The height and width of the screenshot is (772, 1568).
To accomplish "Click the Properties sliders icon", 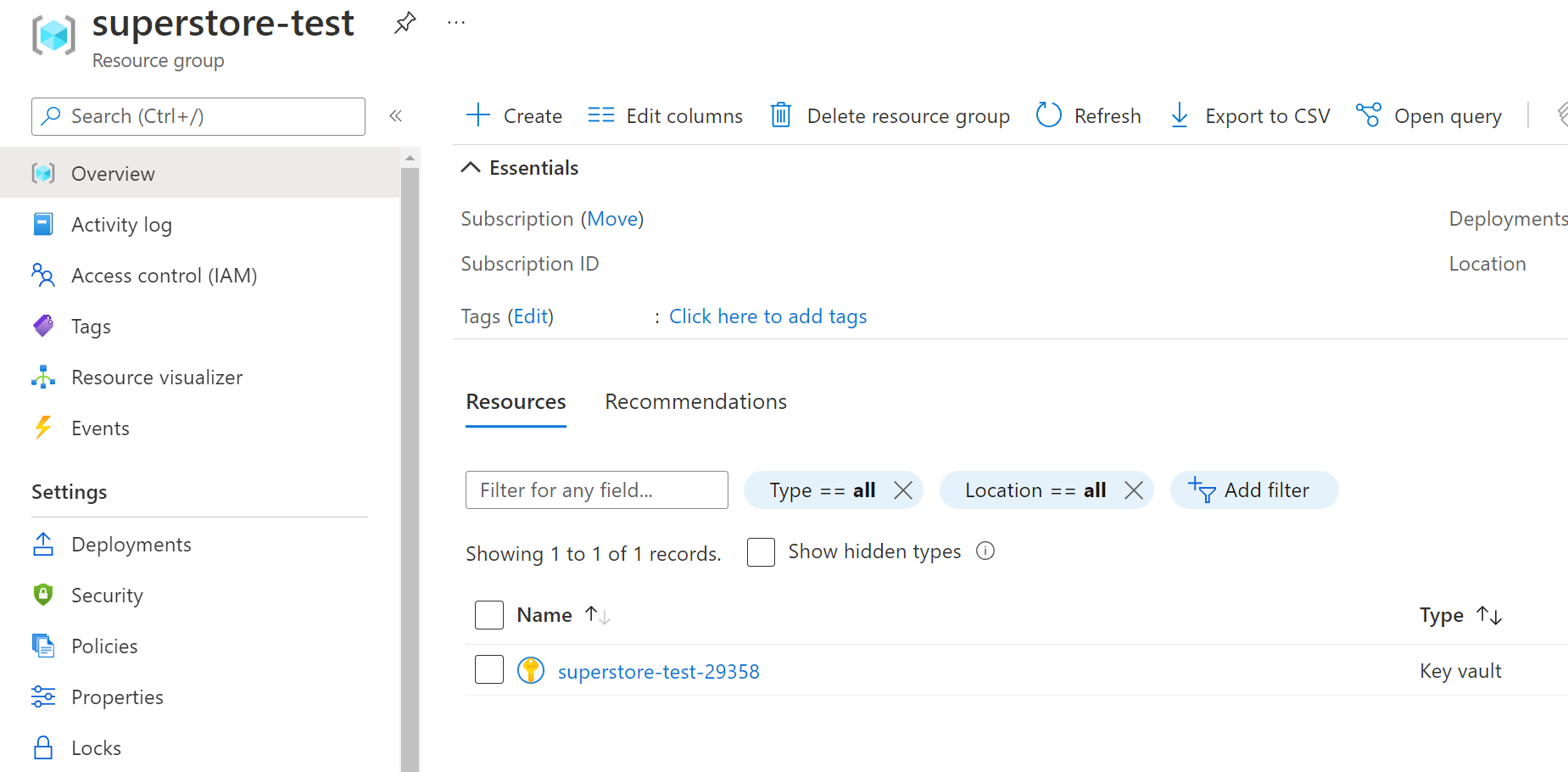I will 43,696.
